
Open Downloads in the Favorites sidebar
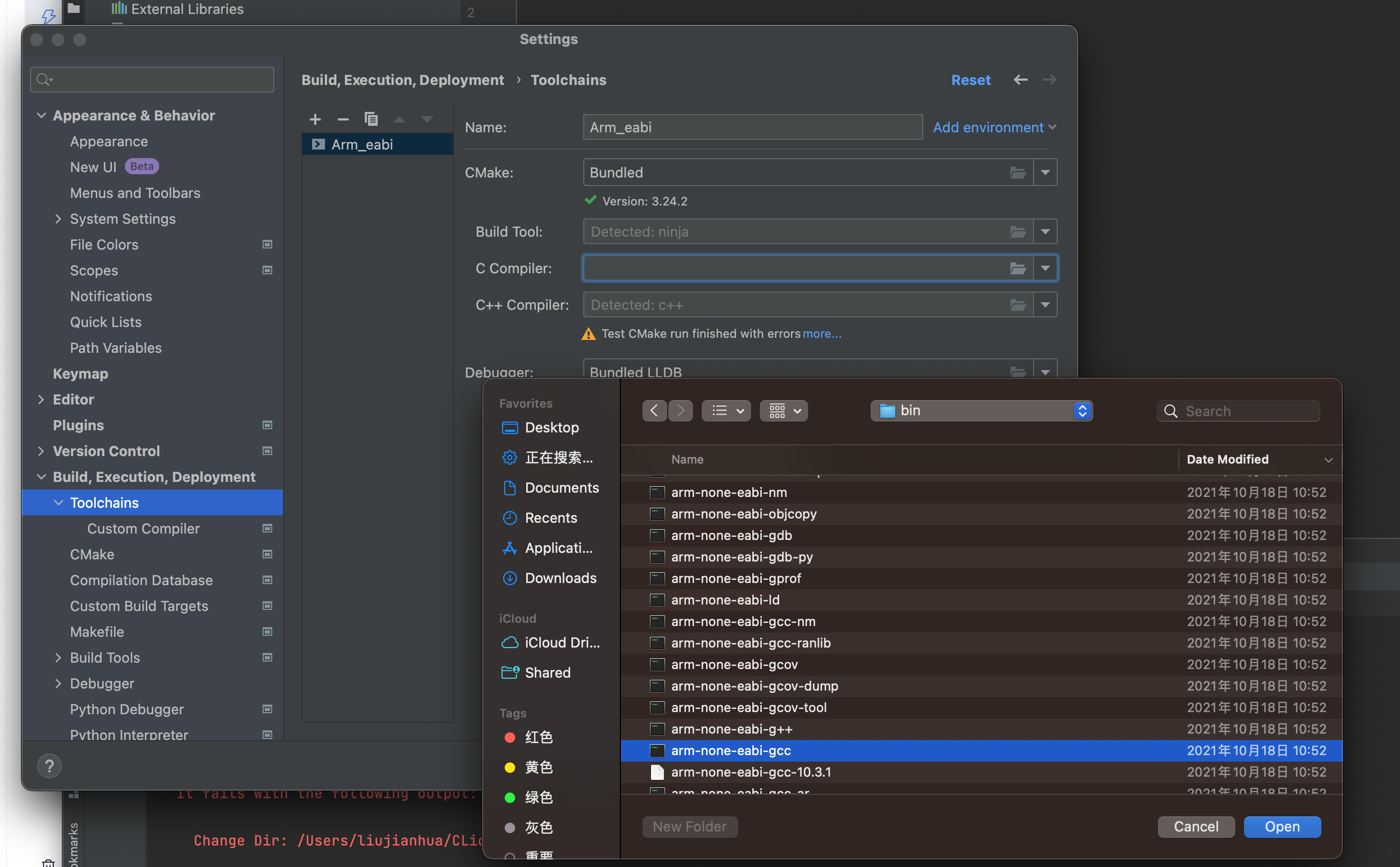point(549,578)
